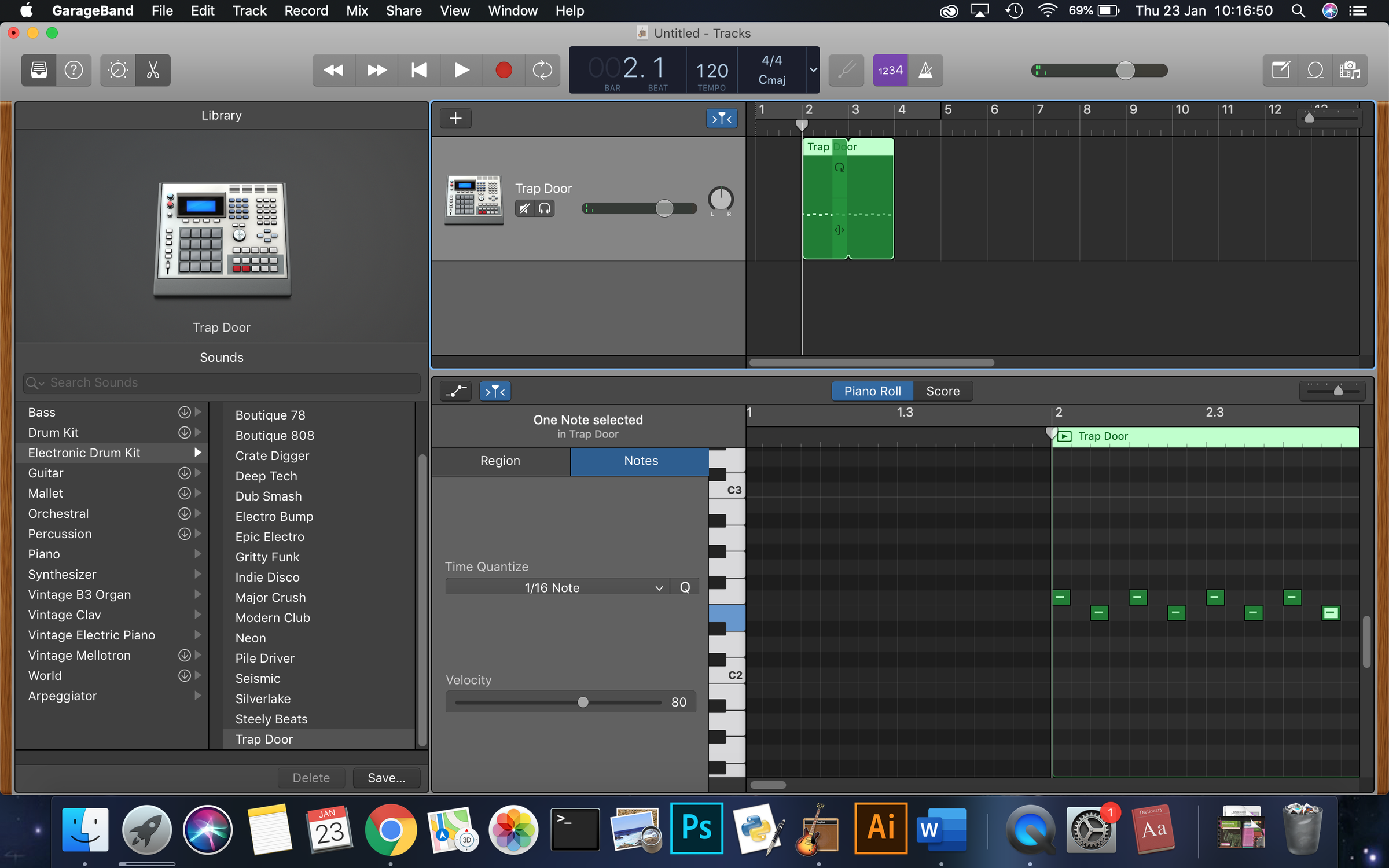Screen dimensions: 1389x868
Task: Add a new track with the plus icon
Action: (x=455, y=118)
